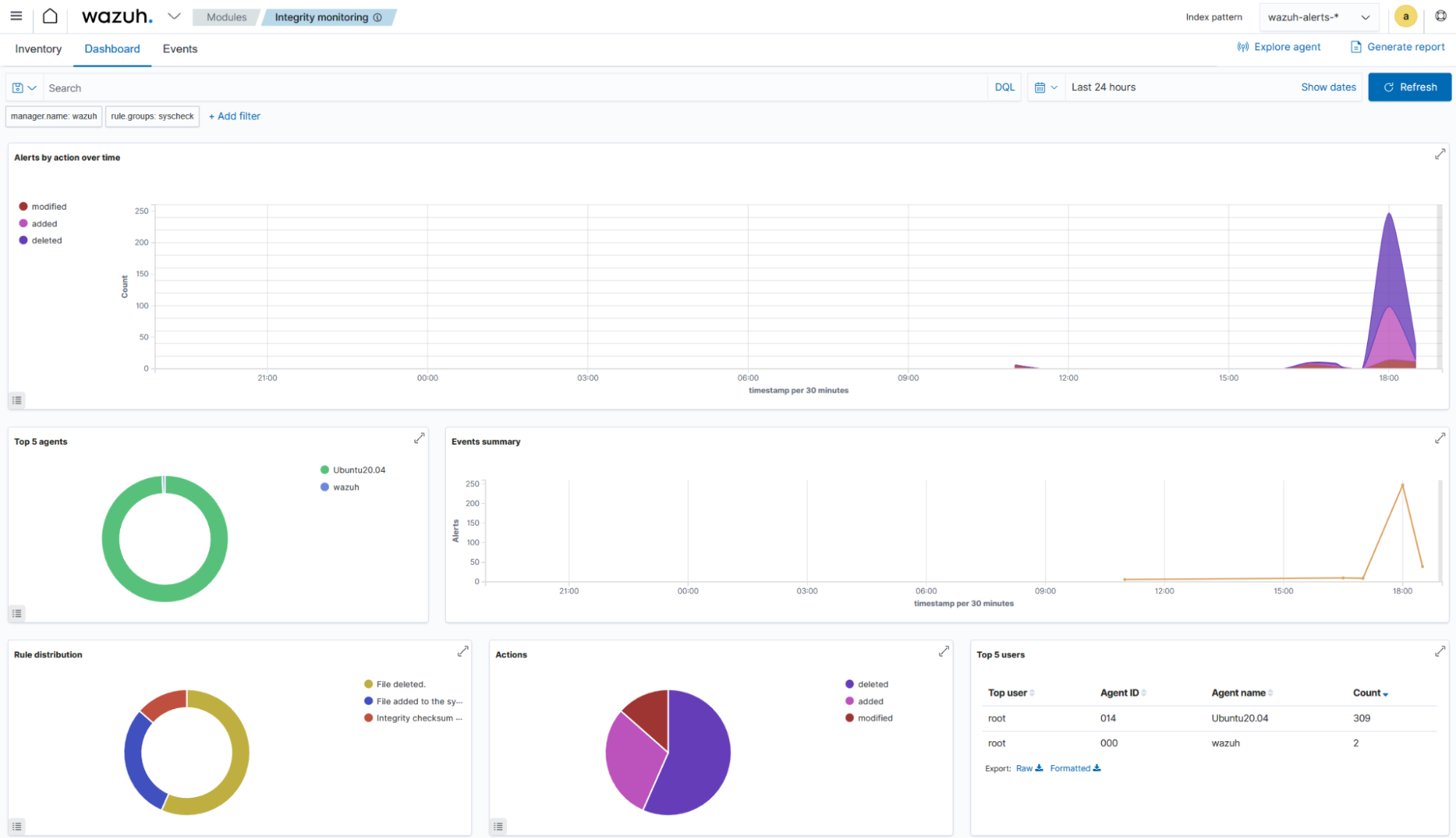Click the added legend color in Alerts chart
Screen dimensions: 1456x838
(23, 224)
